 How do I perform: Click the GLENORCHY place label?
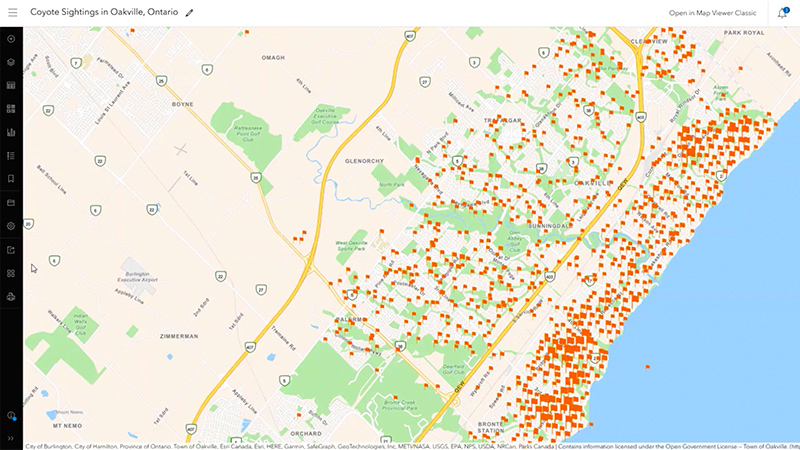[364, 161]
